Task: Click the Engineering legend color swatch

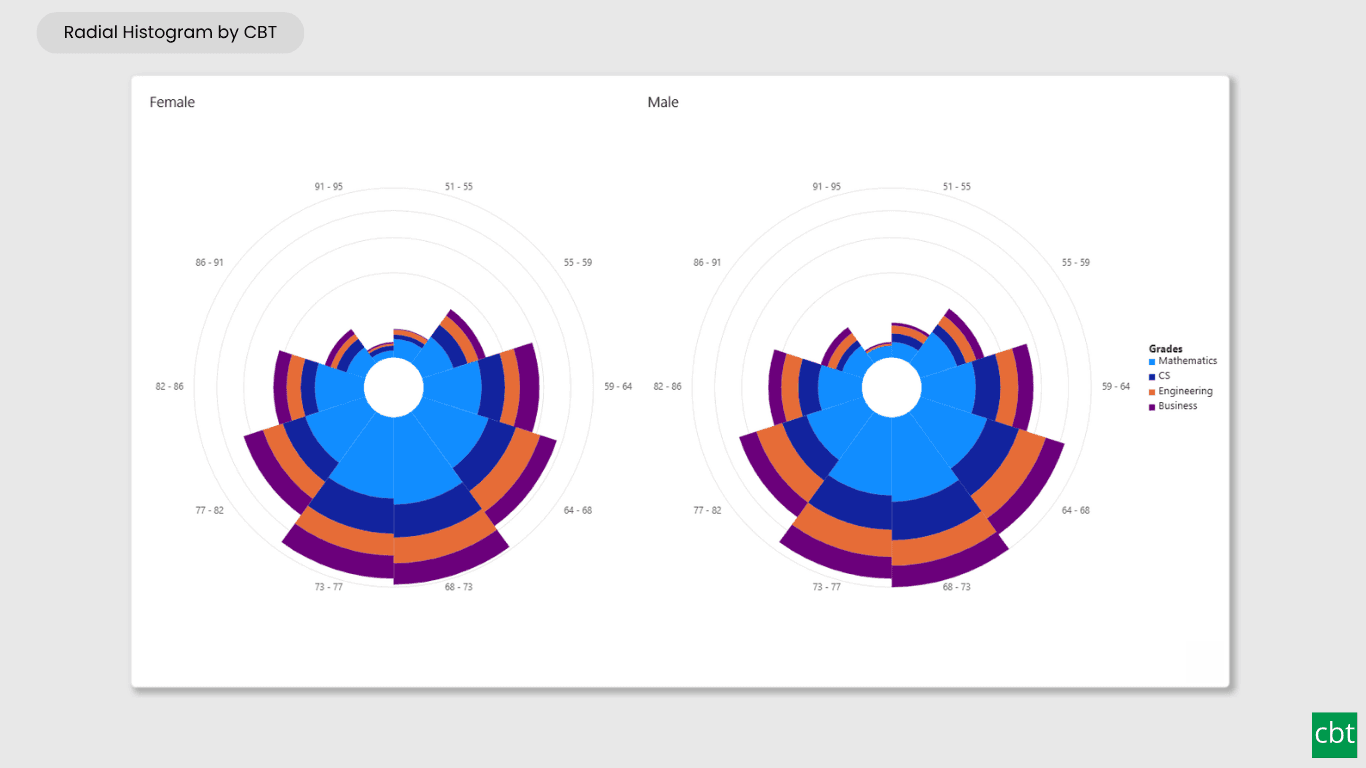Action: click(1152, 392)
